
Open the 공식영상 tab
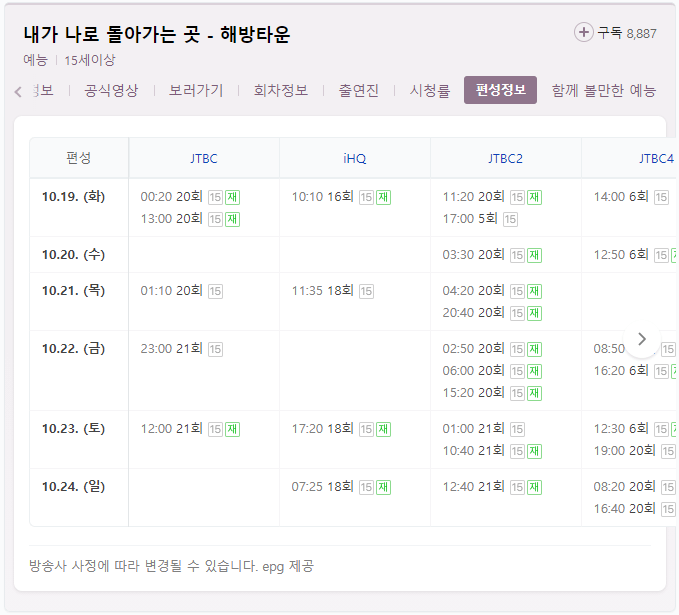[111, 90]
